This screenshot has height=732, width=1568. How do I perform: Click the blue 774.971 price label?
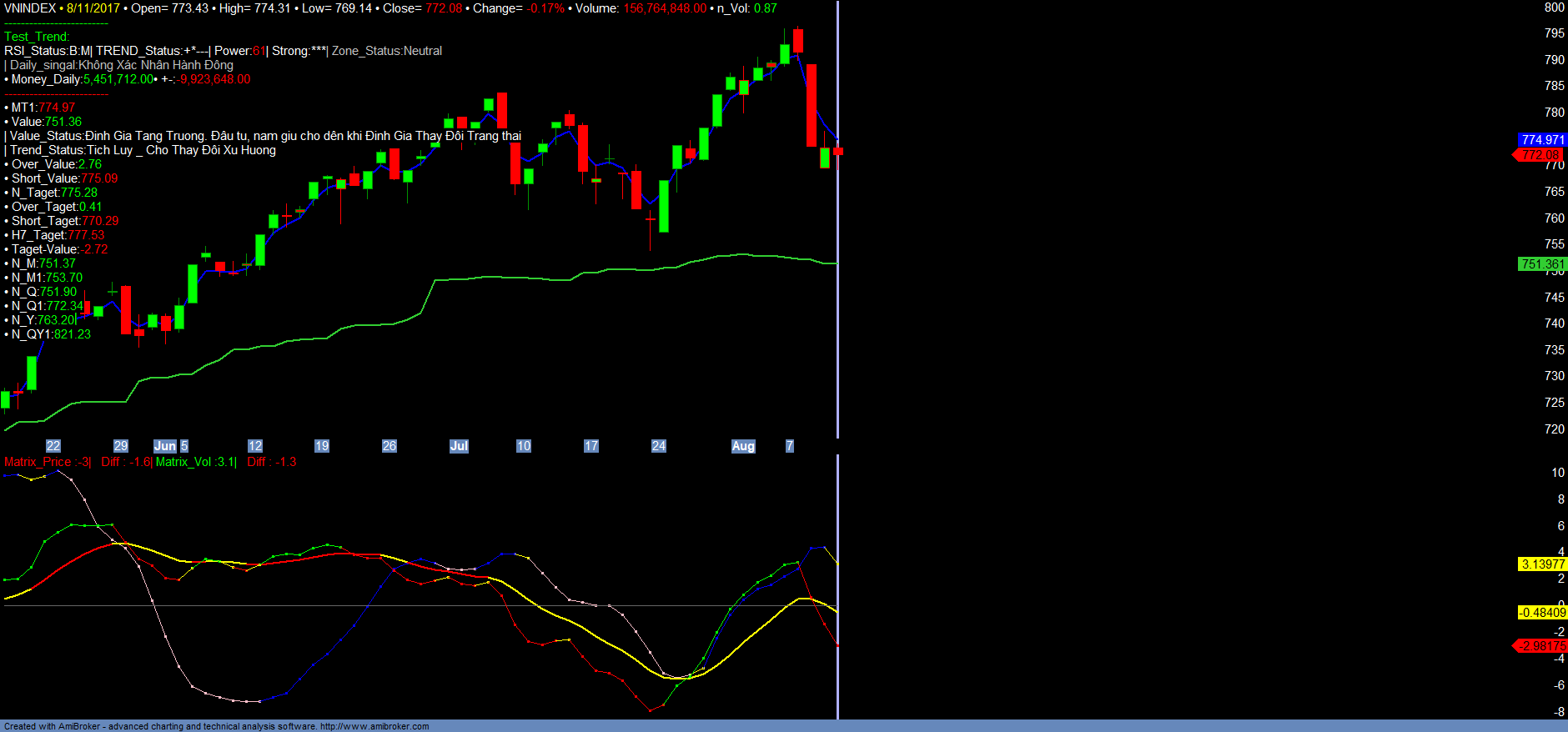[1542, 140]
